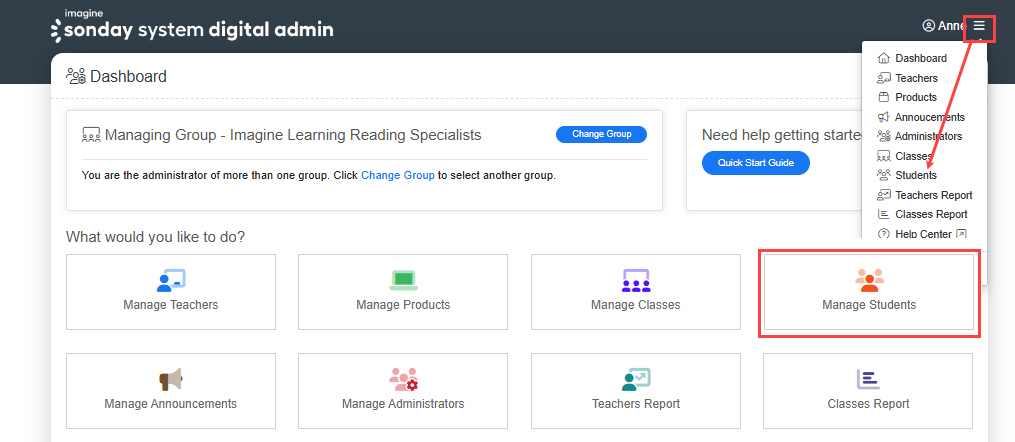1015x442 pixels.
Task: Open the Manage Teachers card
Action: tap(171, 292)
